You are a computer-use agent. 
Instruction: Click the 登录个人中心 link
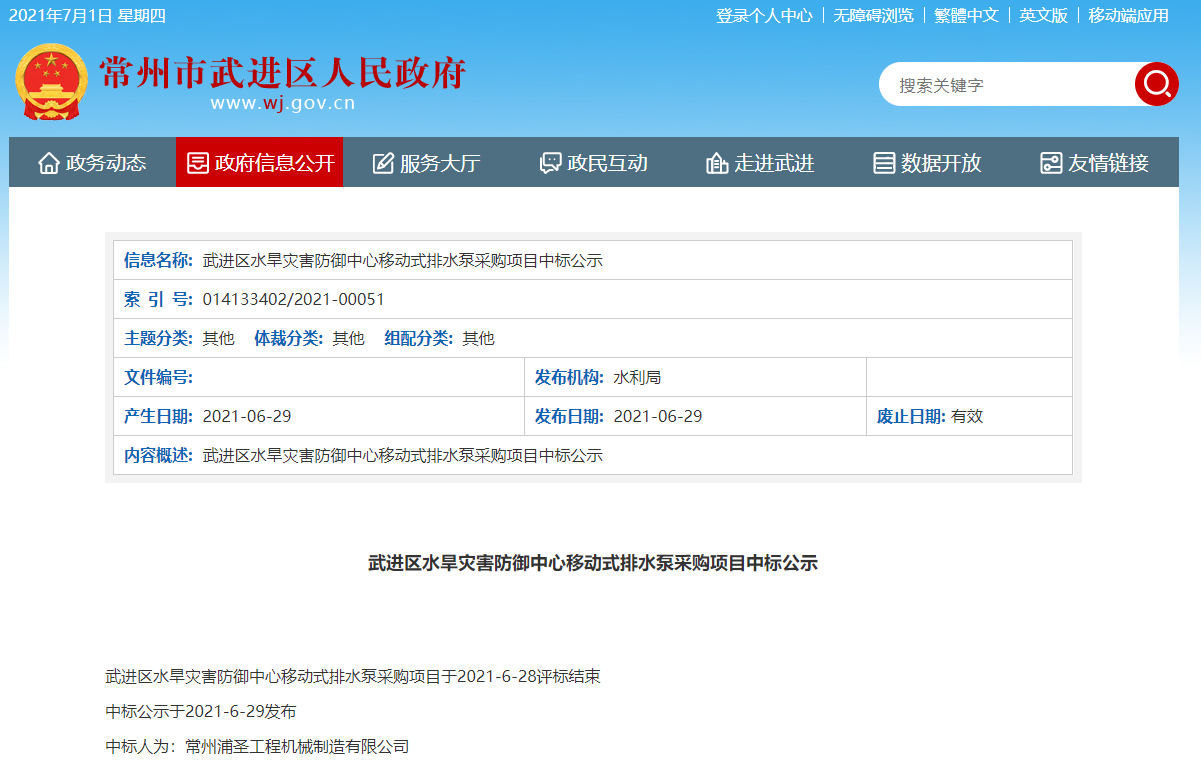pyautogui.click(x=764, y=15)
